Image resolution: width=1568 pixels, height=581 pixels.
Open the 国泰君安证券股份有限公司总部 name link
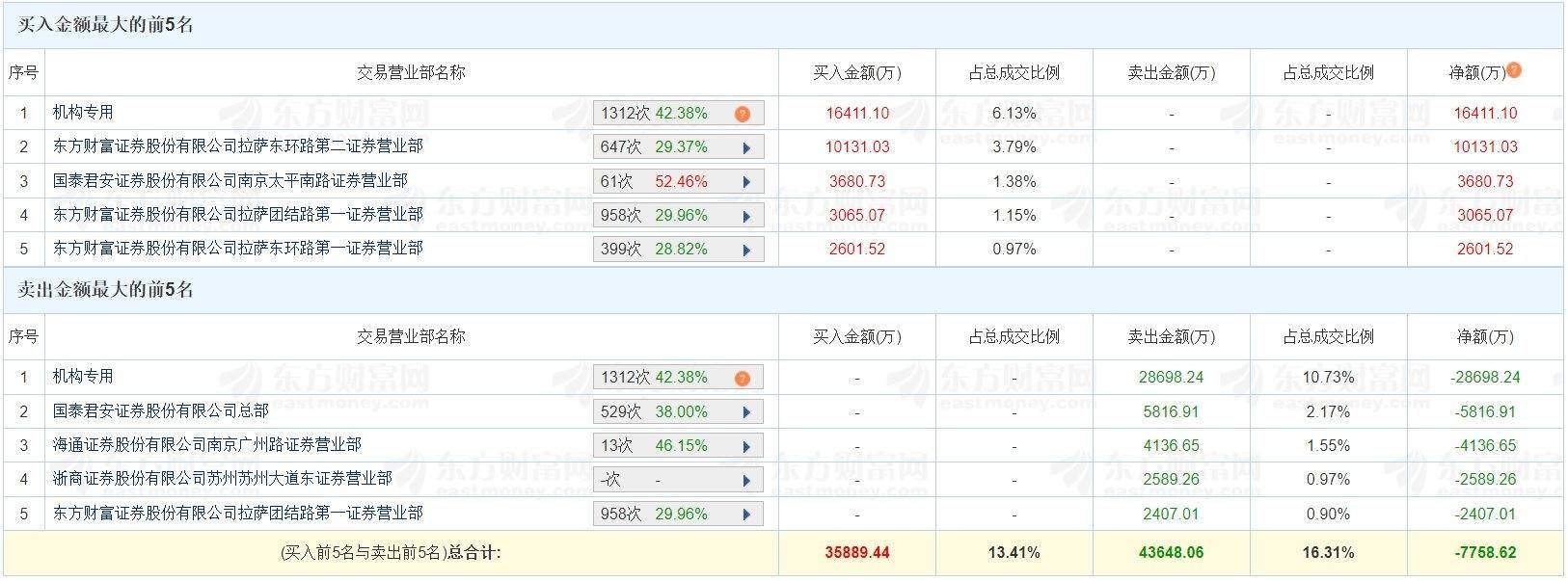[161, 411]
